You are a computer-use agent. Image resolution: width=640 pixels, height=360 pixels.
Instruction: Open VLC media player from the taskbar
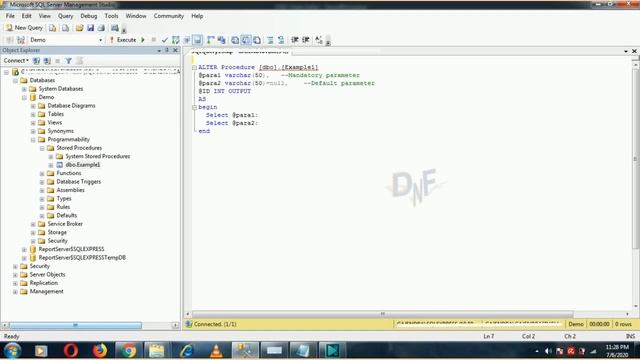[216, 351]
